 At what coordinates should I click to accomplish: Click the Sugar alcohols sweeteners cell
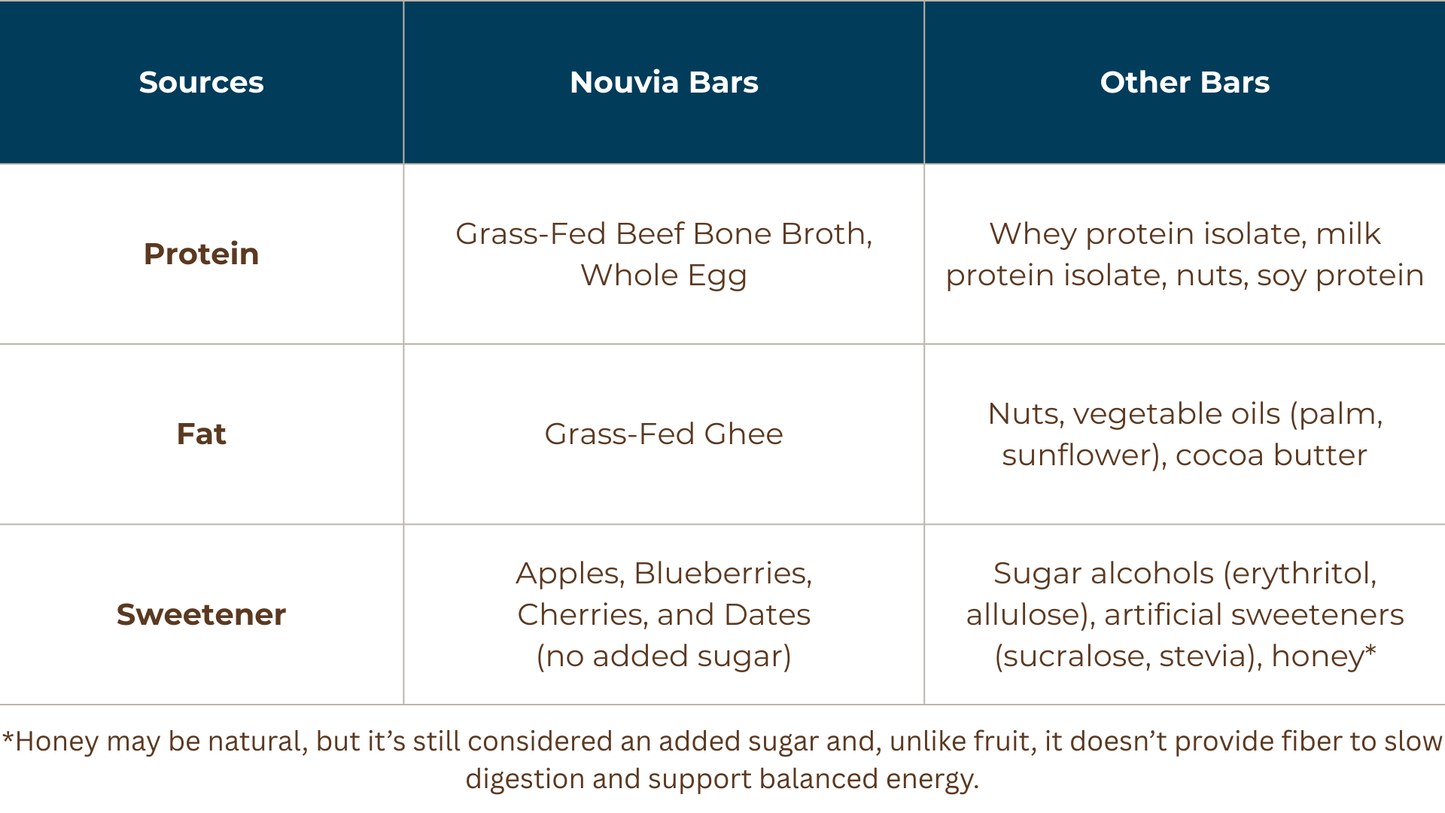click(1185, 614)
